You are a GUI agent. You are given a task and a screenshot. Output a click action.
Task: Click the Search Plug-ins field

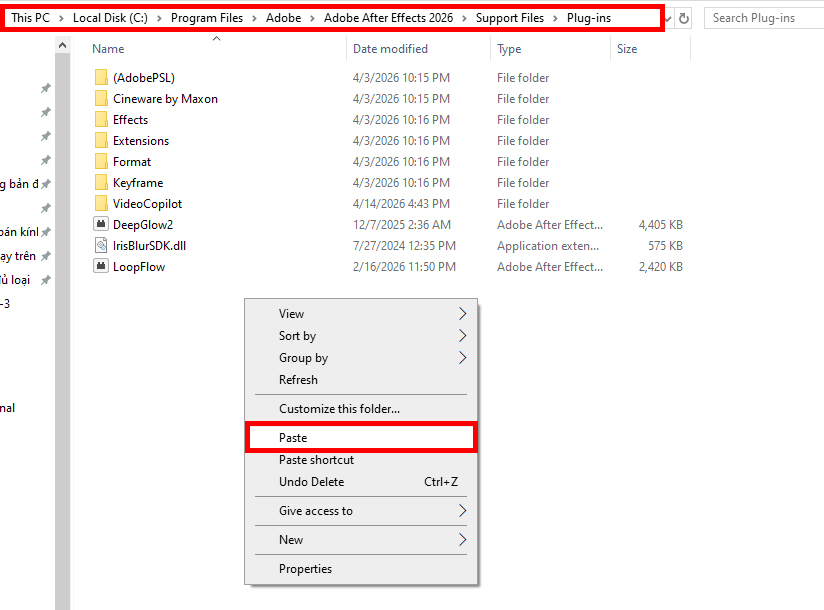(764, 18)
